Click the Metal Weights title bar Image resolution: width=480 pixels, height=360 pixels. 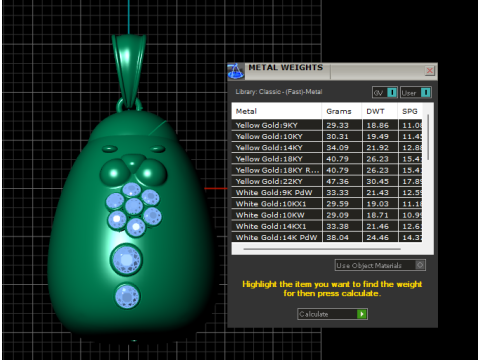coord(332,71)
